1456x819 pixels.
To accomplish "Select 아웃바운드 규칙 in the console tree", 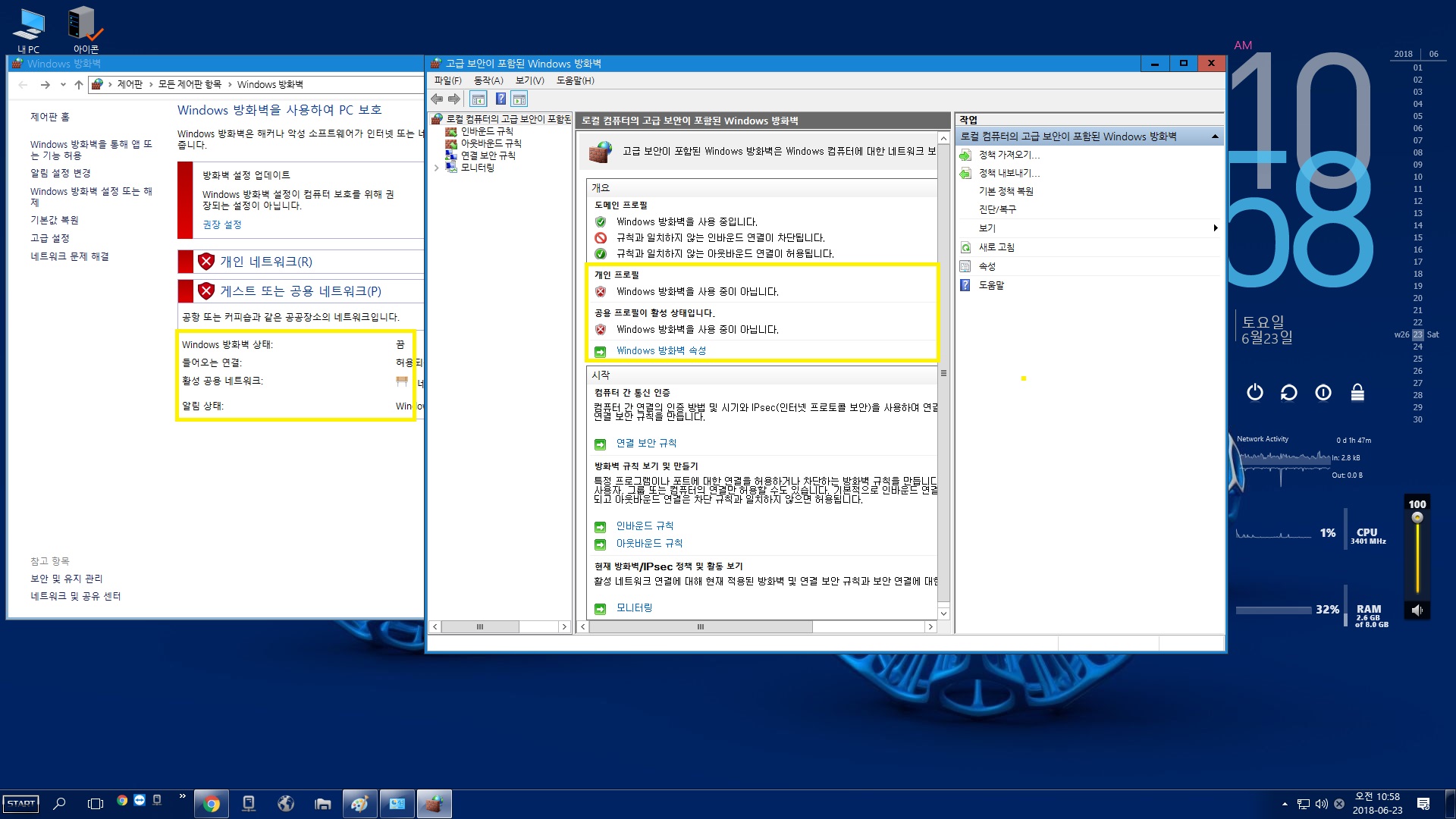I will pyautogui.click(x=491, y=143).
